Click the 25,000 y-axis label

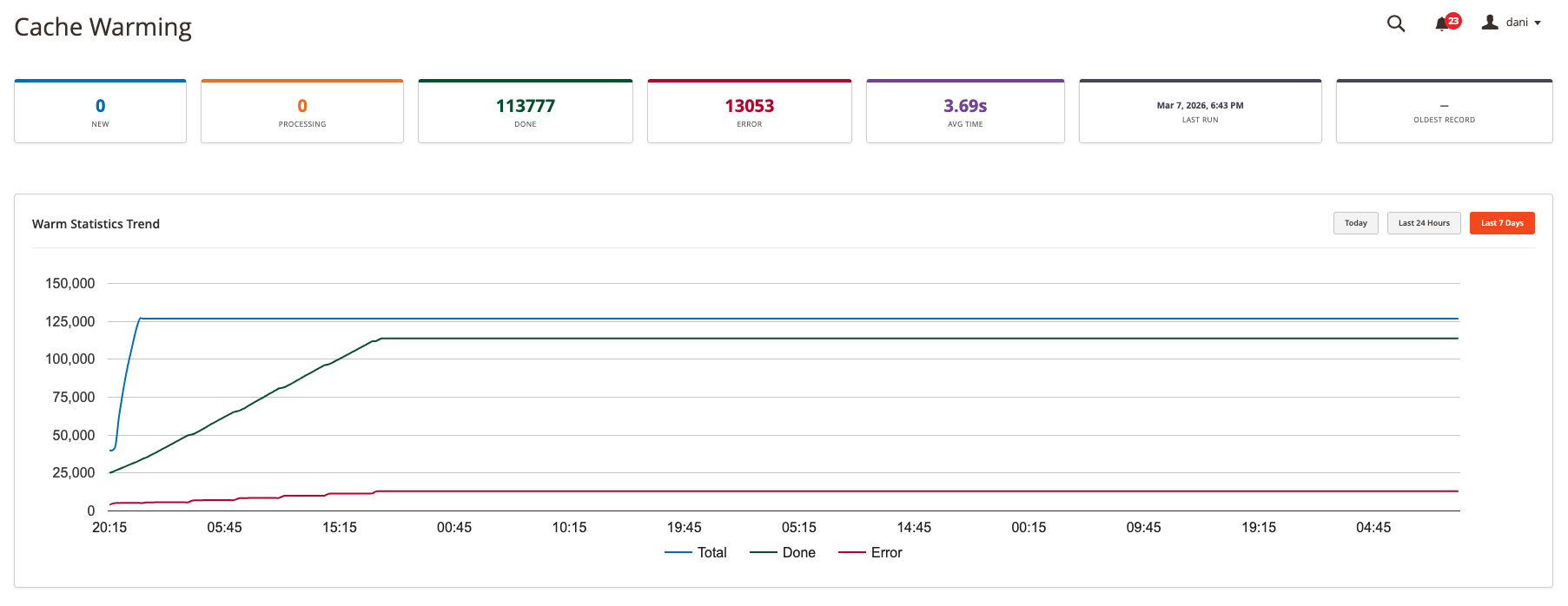click(74, 472)
